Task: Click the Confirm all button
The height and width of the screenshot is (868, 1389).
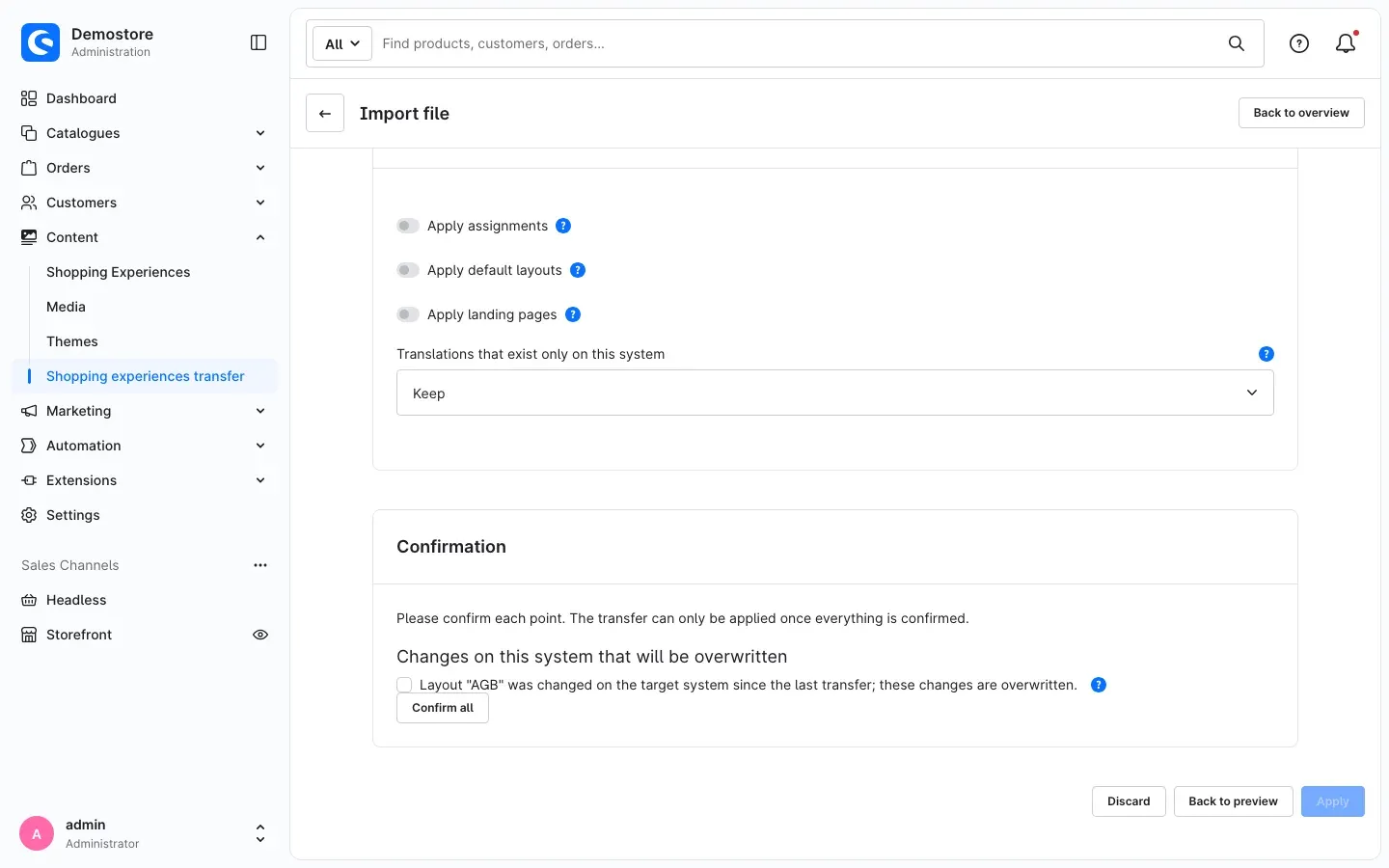Action: coord(443,708)
